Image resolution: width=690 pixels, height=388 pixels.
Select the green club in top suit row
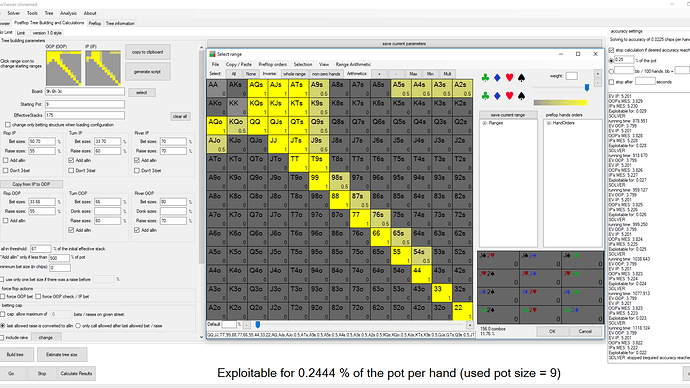coord(485,78)
